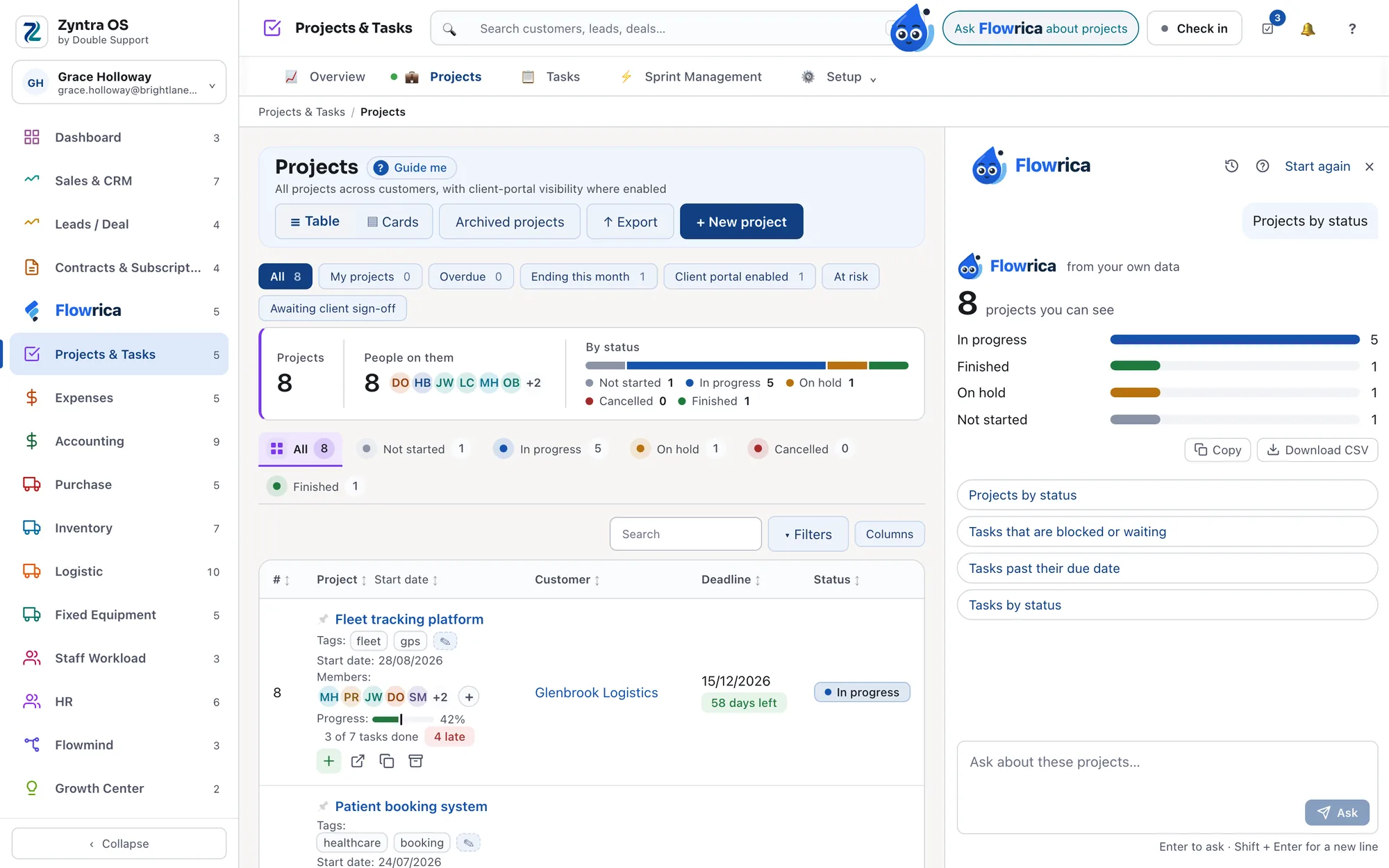Switch to the Tasks tab
Image resolution: width=1389 pixels, height=868 pixels.
[x=551, y=77]
